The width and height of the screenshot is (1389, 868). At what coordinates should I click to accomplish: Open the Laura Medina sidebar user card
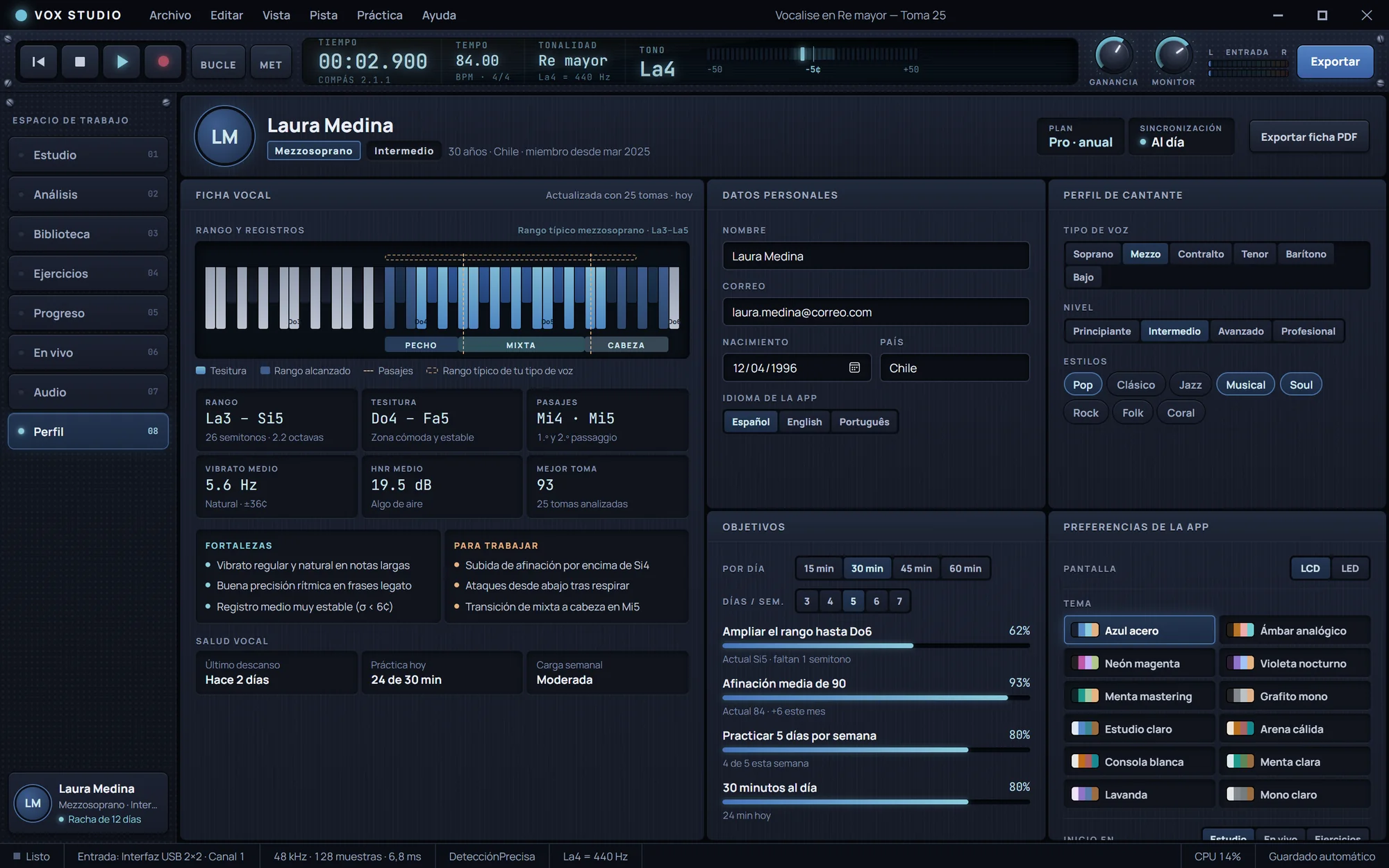click(88, 803)
